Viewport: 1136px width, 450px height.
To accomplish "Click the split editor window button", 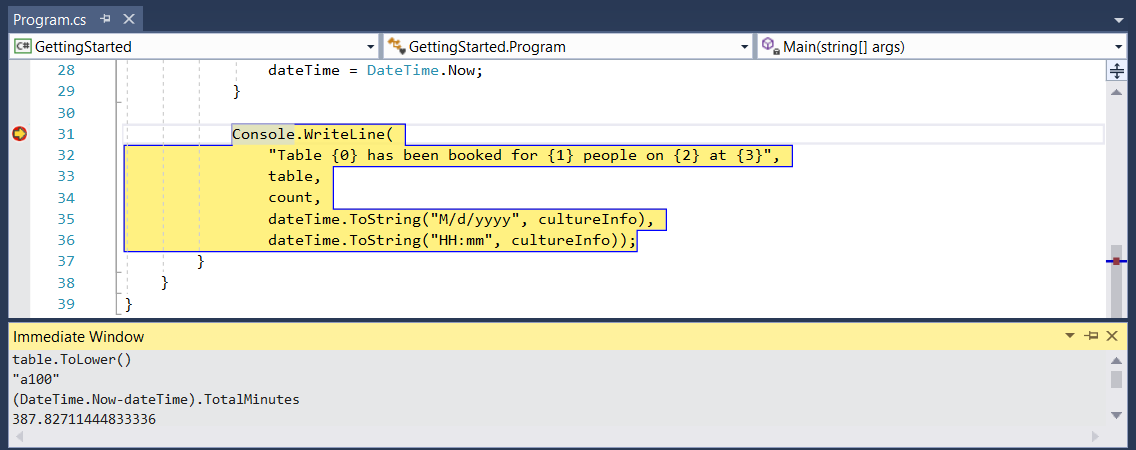I will (x=1116, y=71).
